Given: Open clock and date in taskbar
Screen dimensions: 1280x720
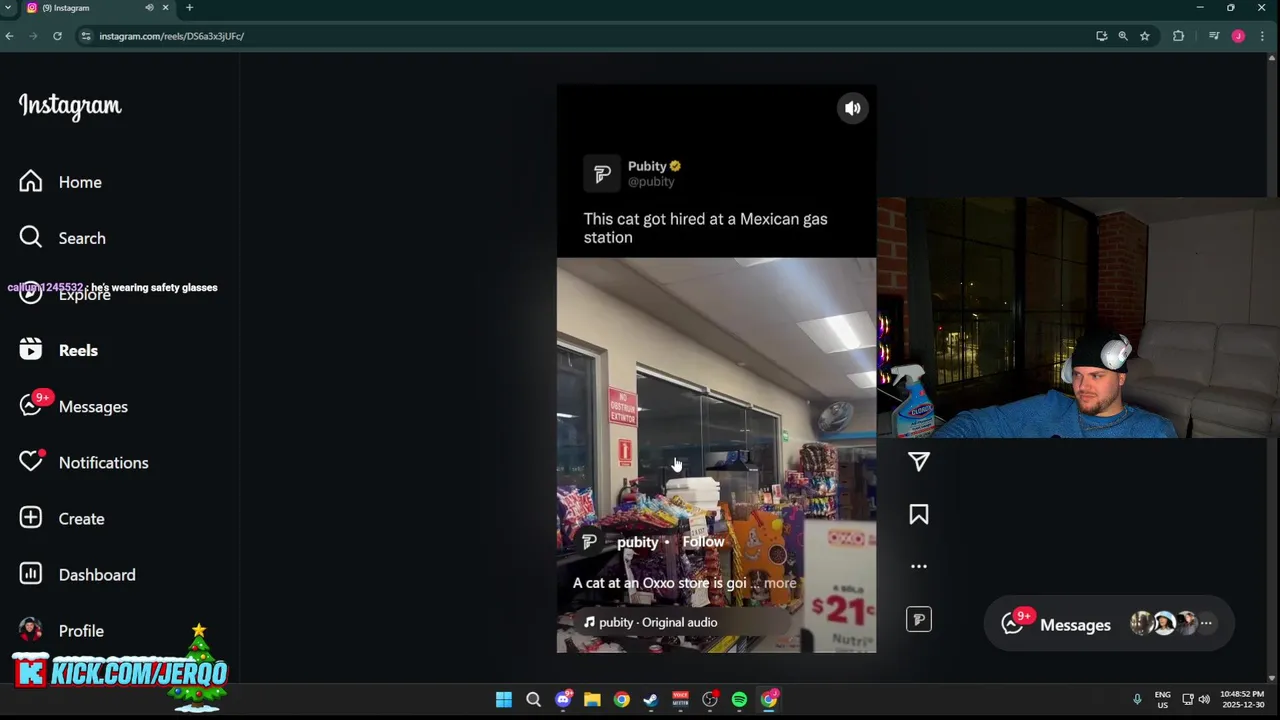Looking at the screenshot, I should tap(1241, 699).
